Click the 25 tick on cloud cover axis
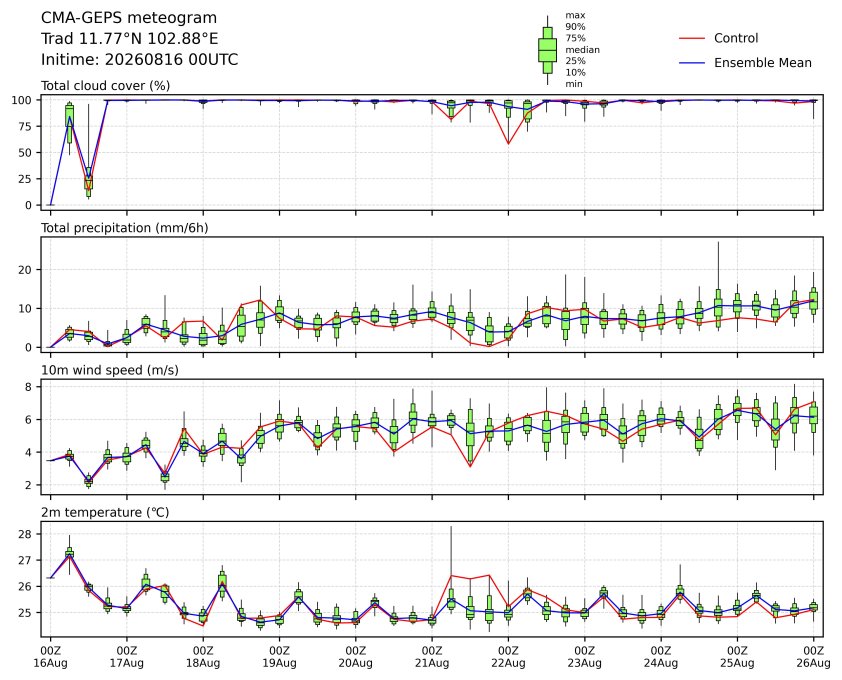842x680 pixels. point(26,179)
